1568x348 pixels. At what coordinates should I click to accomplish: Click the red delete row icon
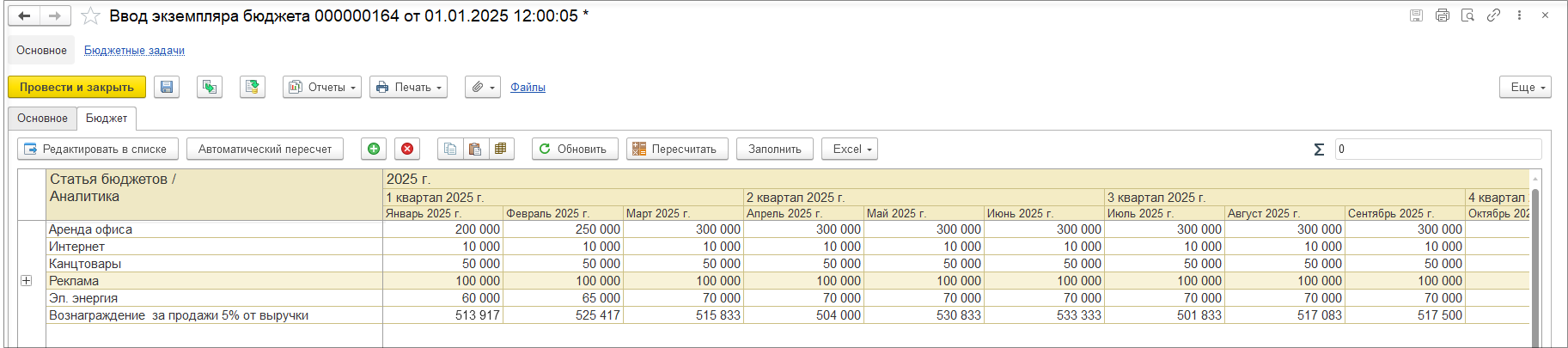coord(407,149)
